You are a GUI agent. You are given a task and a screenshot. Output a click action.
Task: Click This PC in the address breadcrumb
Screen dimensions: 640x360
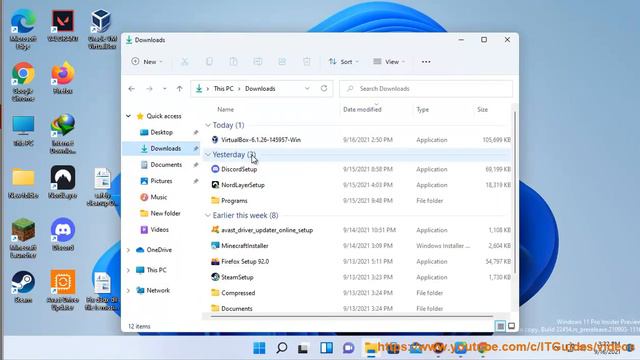pyautogui.click(x=224, y=89)
